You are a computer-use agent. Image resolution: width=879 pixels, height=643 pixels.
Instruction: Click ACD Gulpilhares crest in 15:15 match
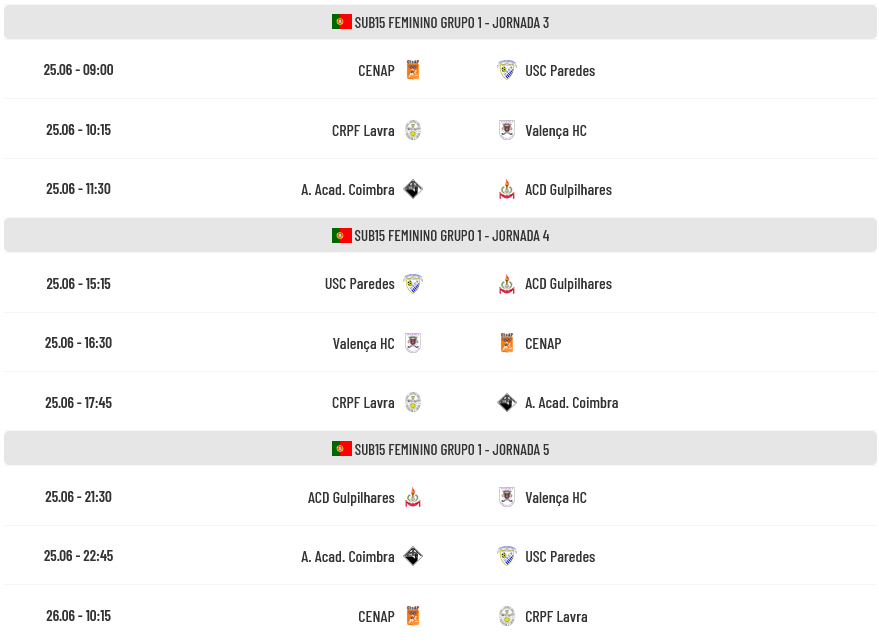[x=507, y=284]
